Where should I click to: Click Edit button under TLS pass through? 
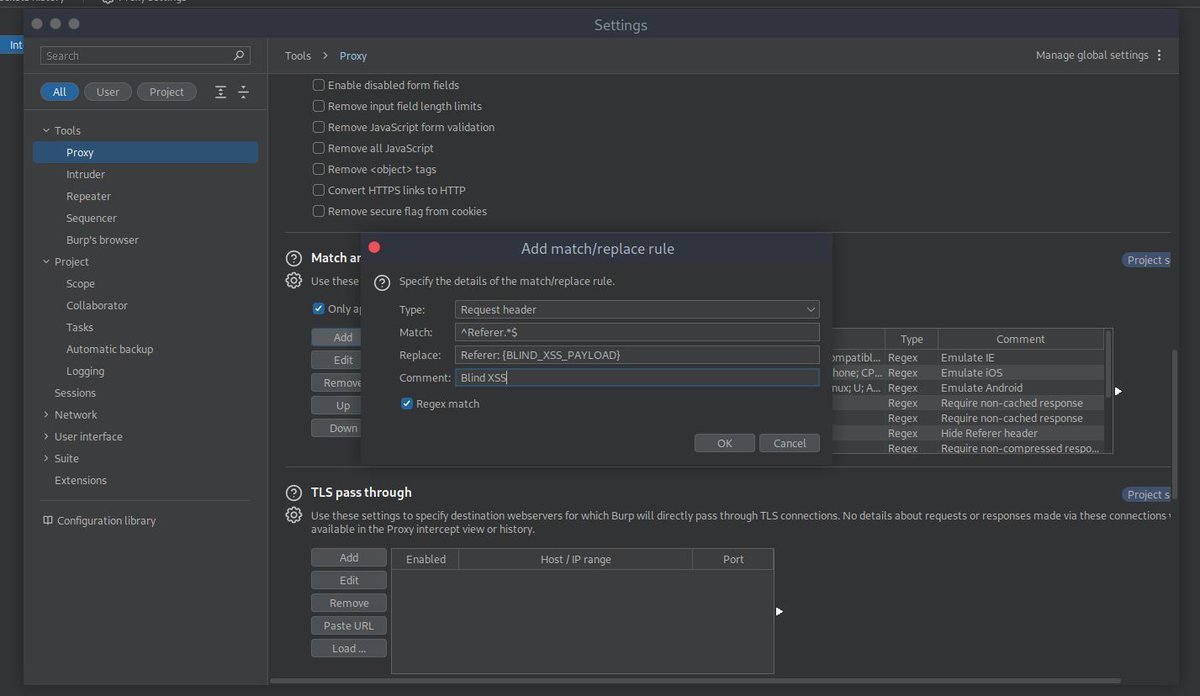[x=349, y=581]
